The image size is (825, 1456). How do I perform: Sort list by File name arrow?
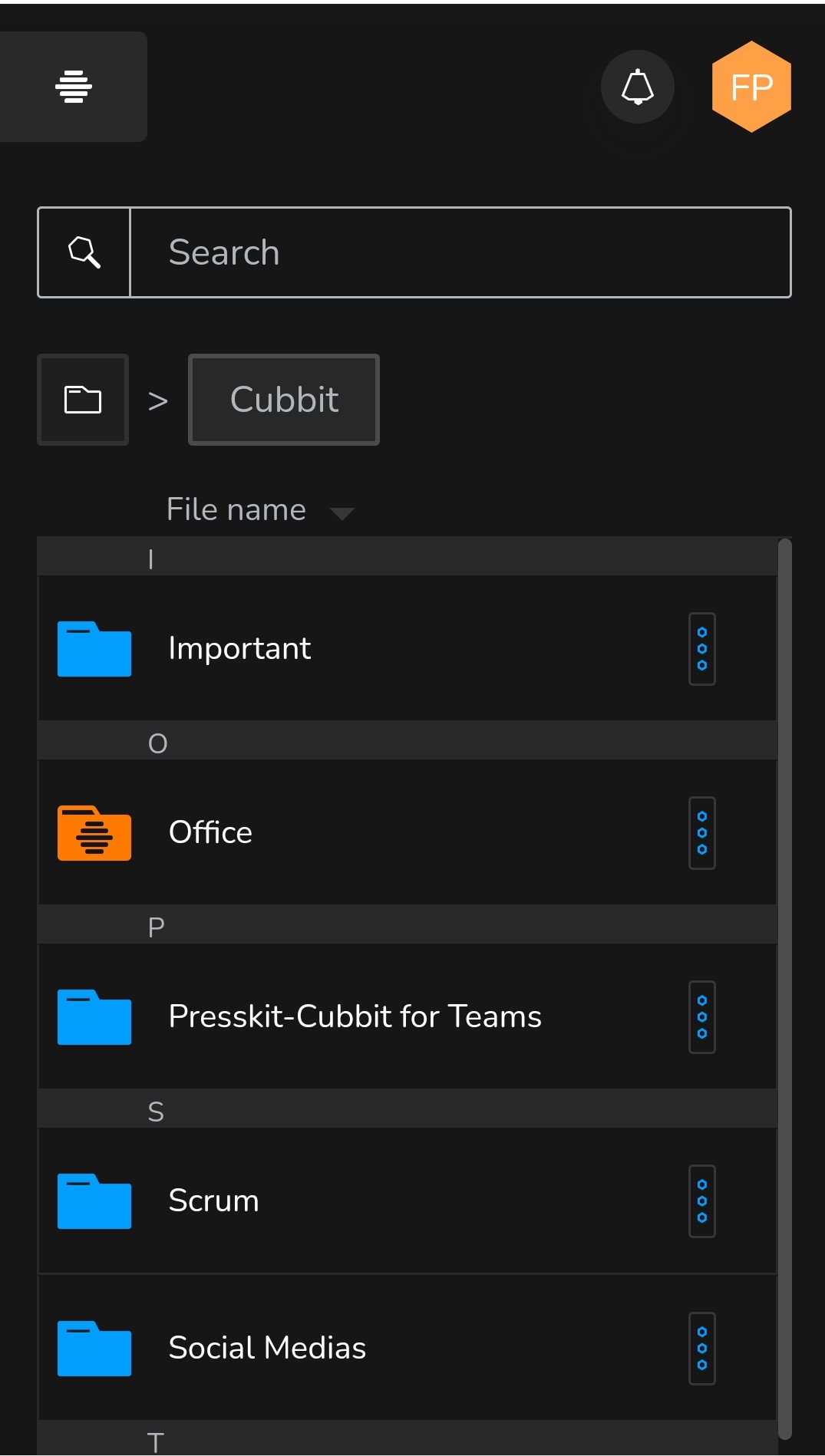[342, 513]
